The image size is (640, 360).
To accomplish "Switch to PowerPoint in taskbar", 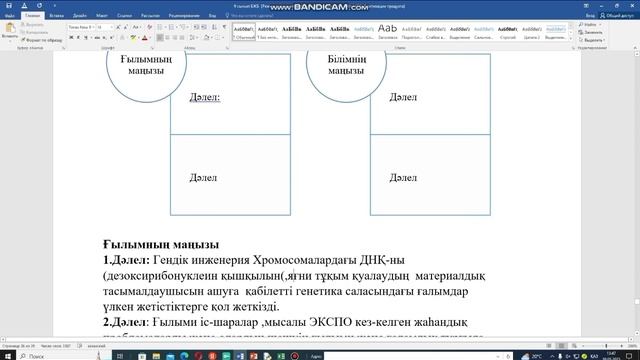I will click(x=253, y=356).
